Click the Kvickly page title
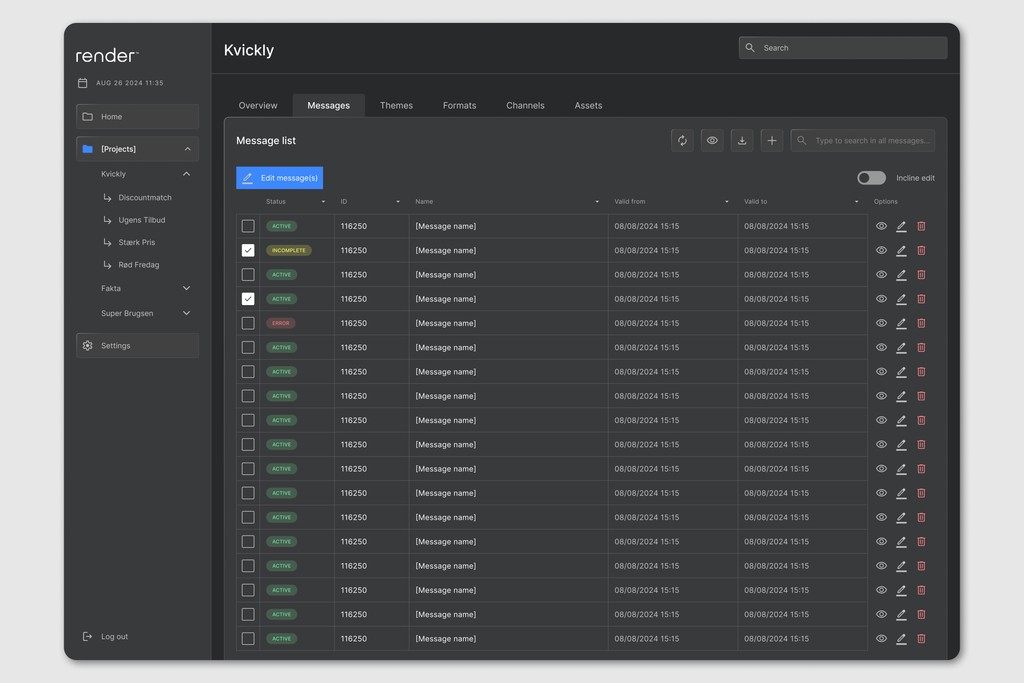This screenshot has height=683, width=1024. (x=249, y=50)
